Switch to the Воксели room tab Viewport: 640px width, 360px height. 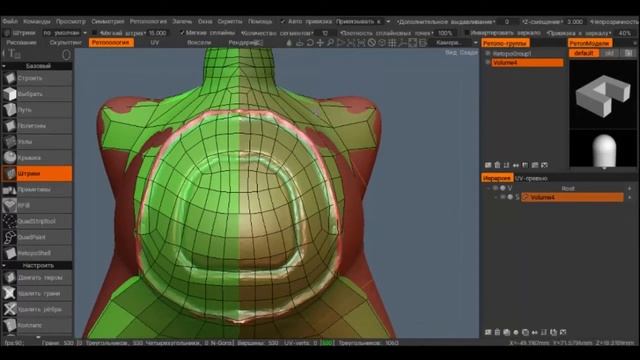click(x=199, y=42)
